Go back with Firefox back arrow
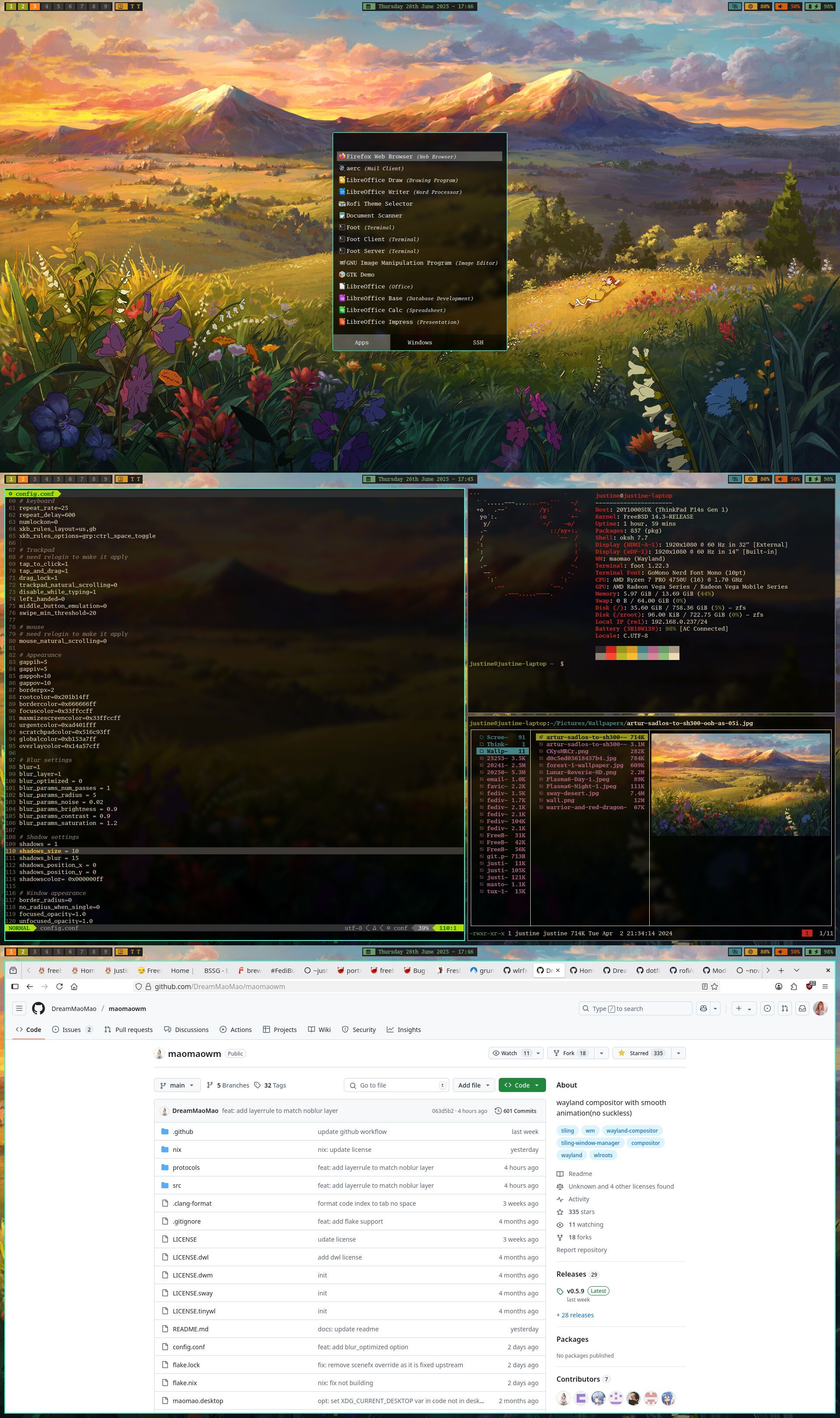The height and width of the screenshot is (1418, 840). click(29, 986)
